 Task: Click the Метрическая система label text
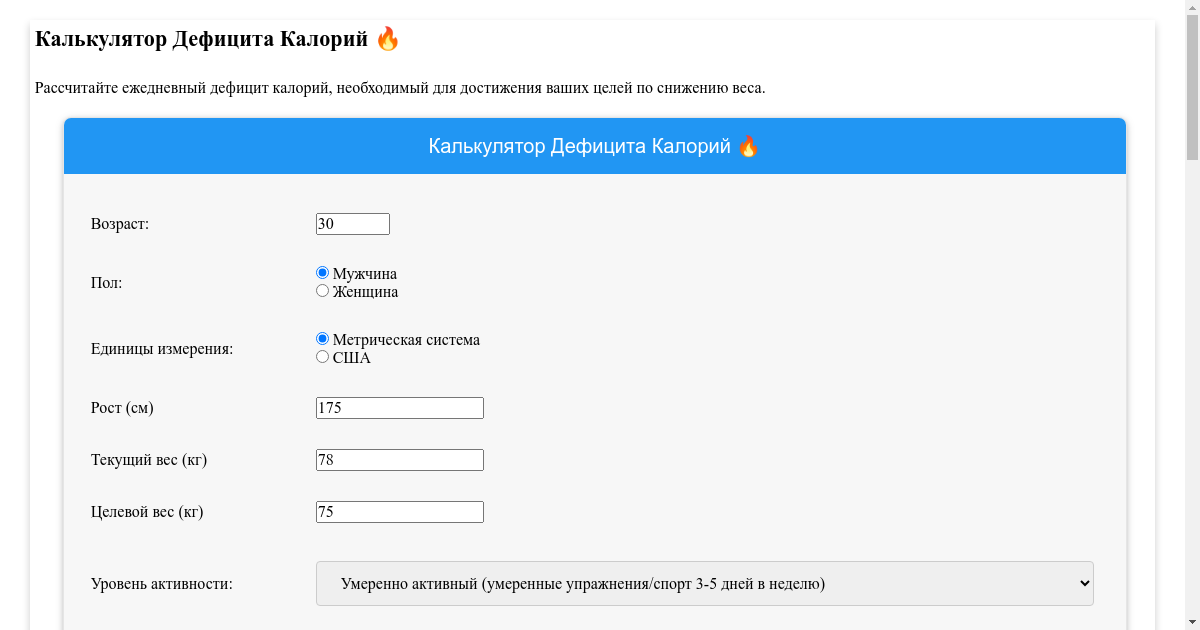pyautogui.click(x=406, y=340)
